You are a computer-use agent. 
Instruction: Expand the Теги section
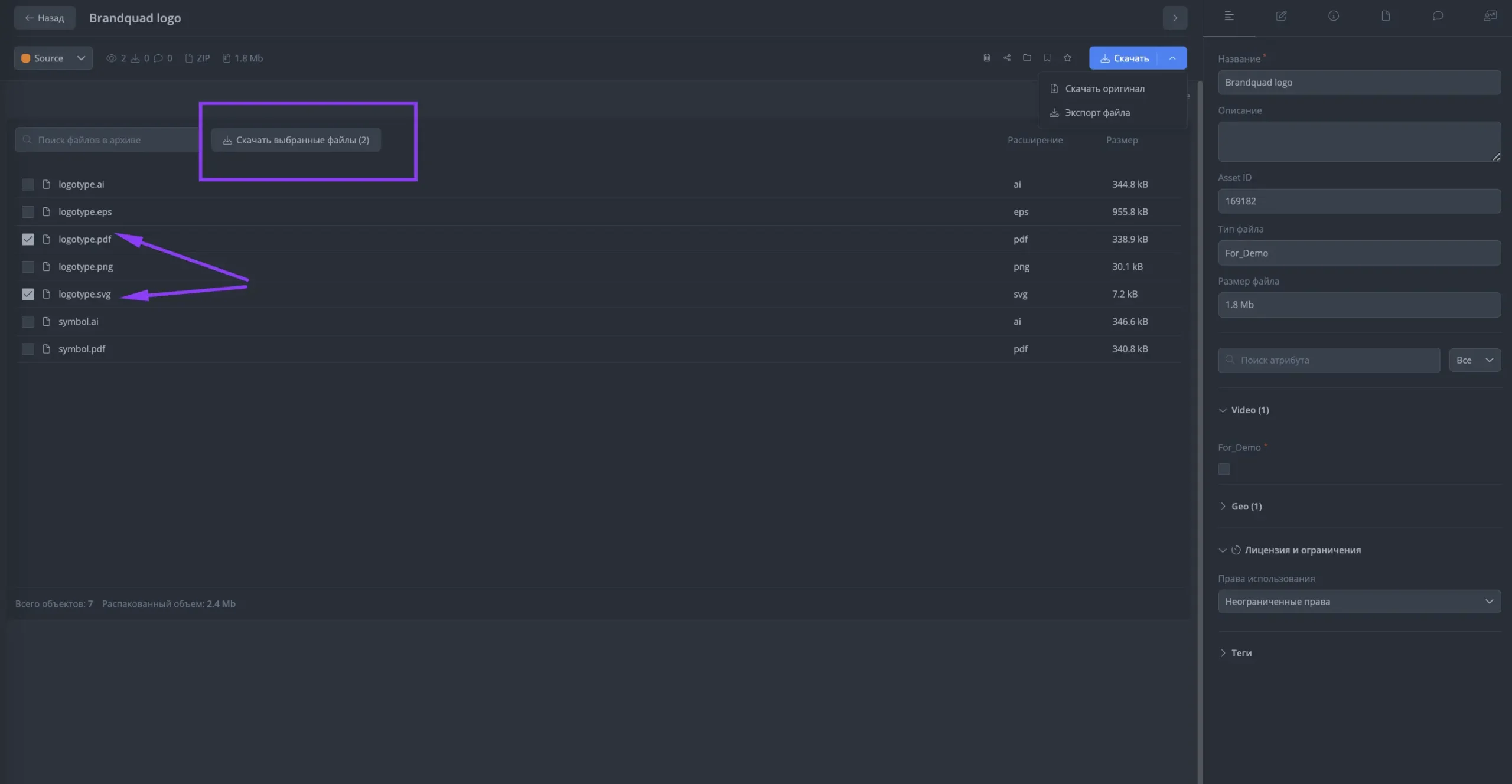tap(1235, 653)
